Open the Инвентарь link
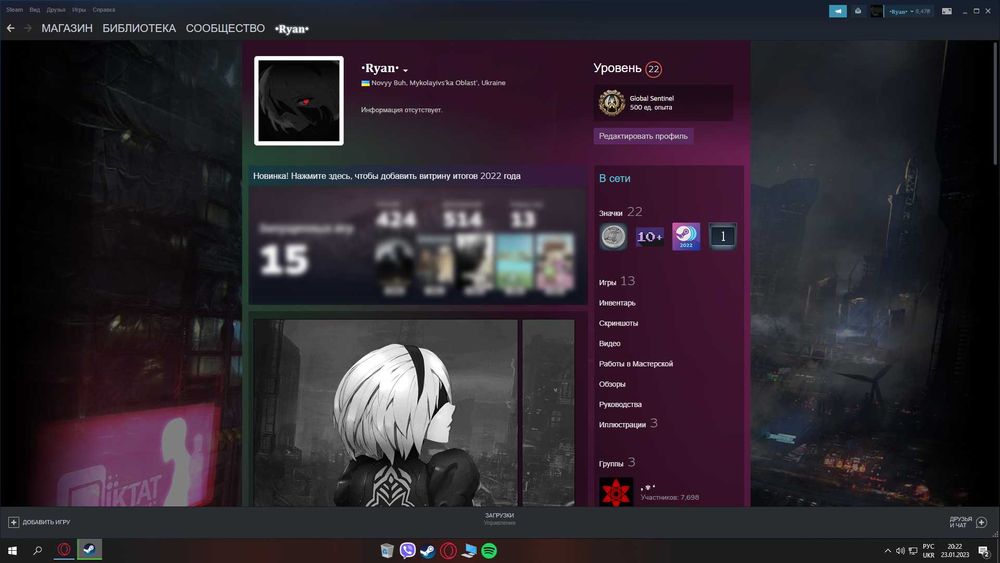 tap(617, 303)
